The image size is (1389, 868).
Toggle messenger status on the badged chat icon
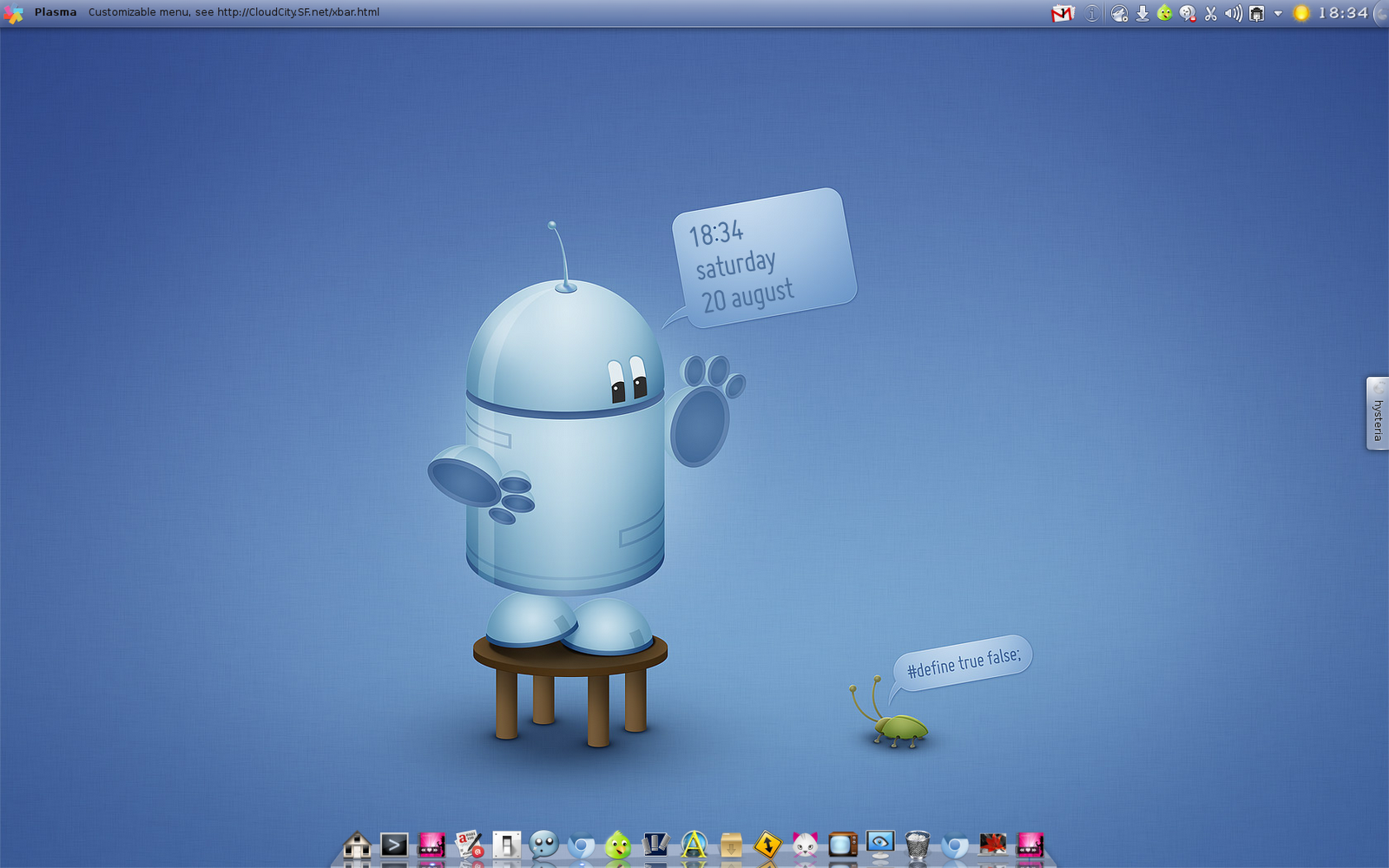[x=1186, y=13]
